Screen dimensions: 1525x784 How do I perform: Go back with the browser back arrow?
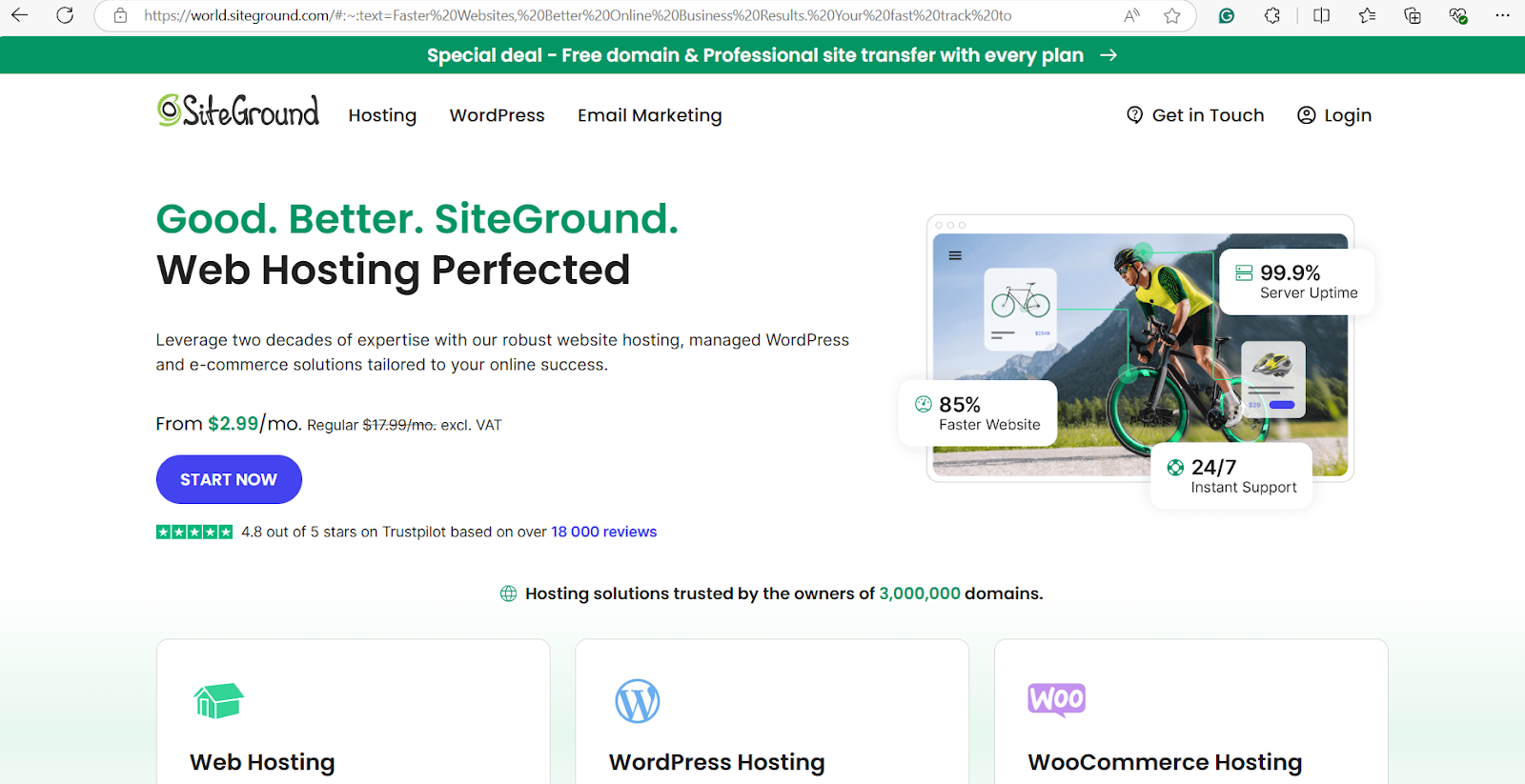19,15
